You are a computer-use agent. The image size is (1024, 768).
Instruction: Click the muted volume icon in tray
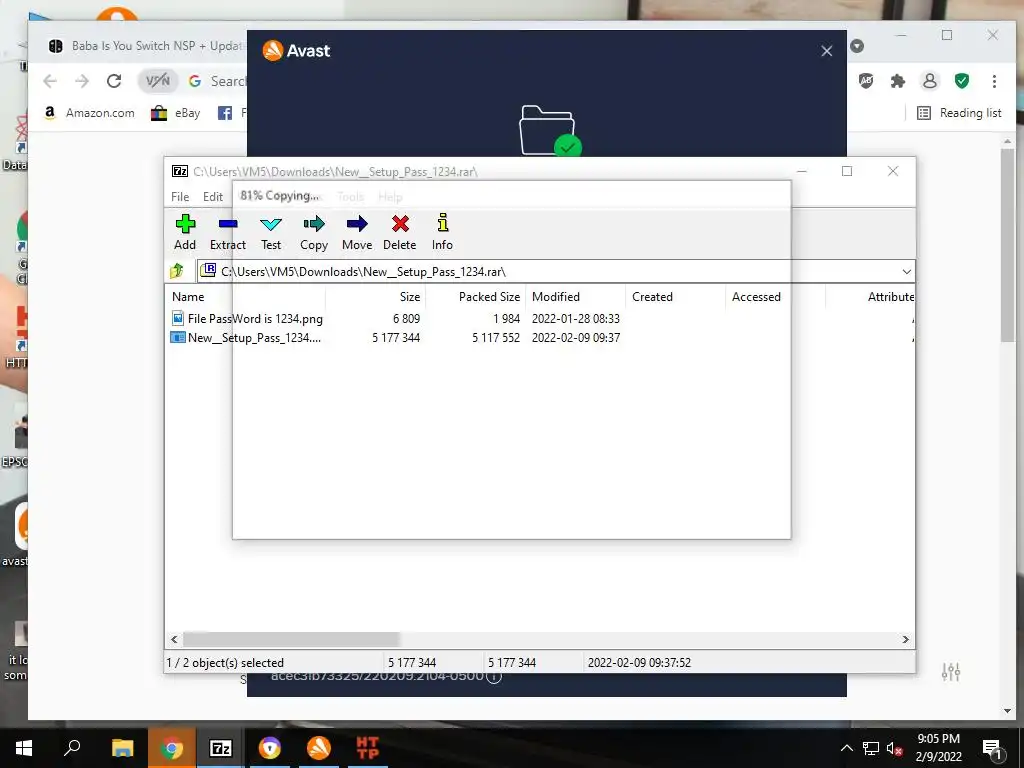click(894, 748)
